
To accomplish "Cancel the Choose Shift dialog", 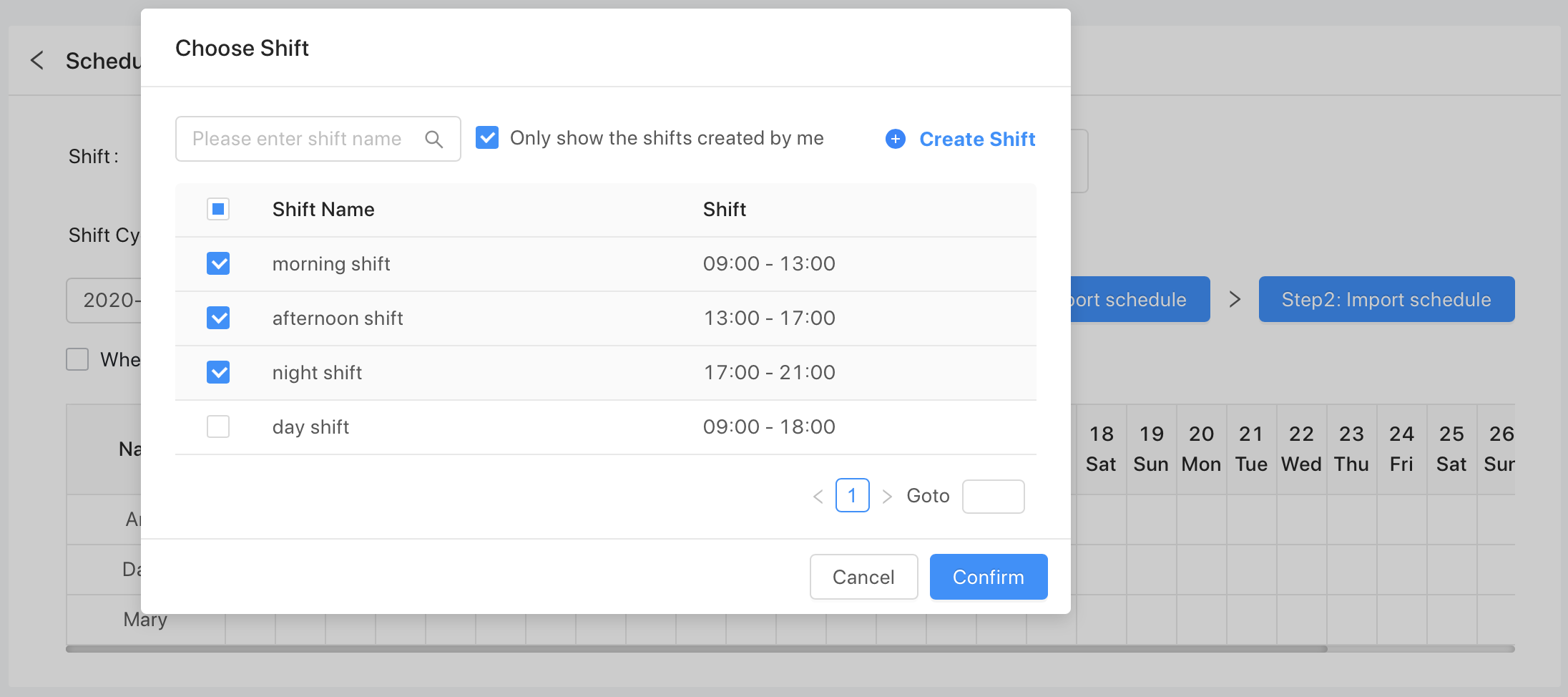I will click(863, 577).
